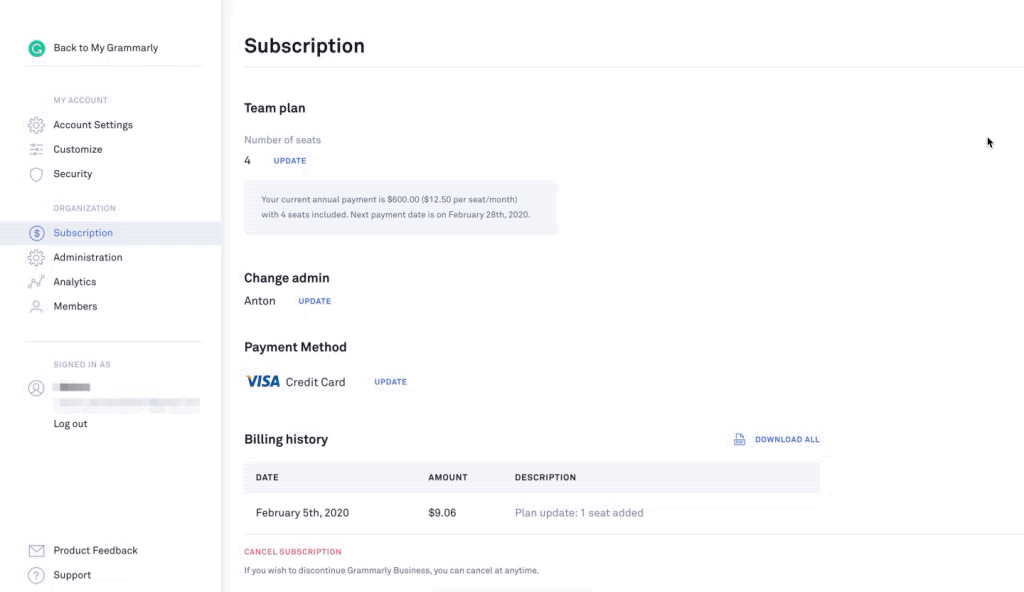Click the Subscription dollar icon

[36, 233]
